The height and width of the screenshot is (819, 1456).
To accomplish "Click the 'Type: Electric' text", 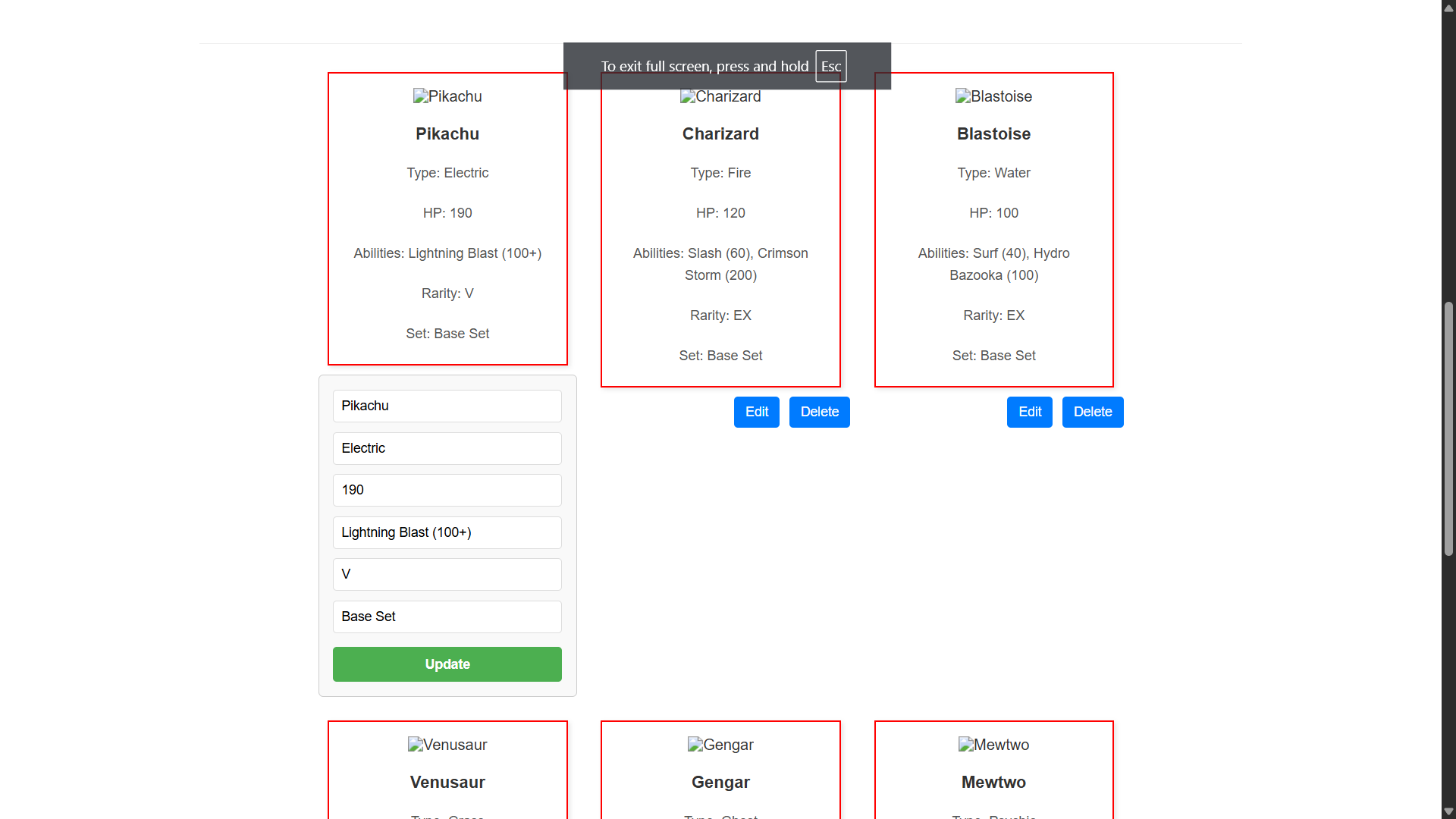I will 447,173.
